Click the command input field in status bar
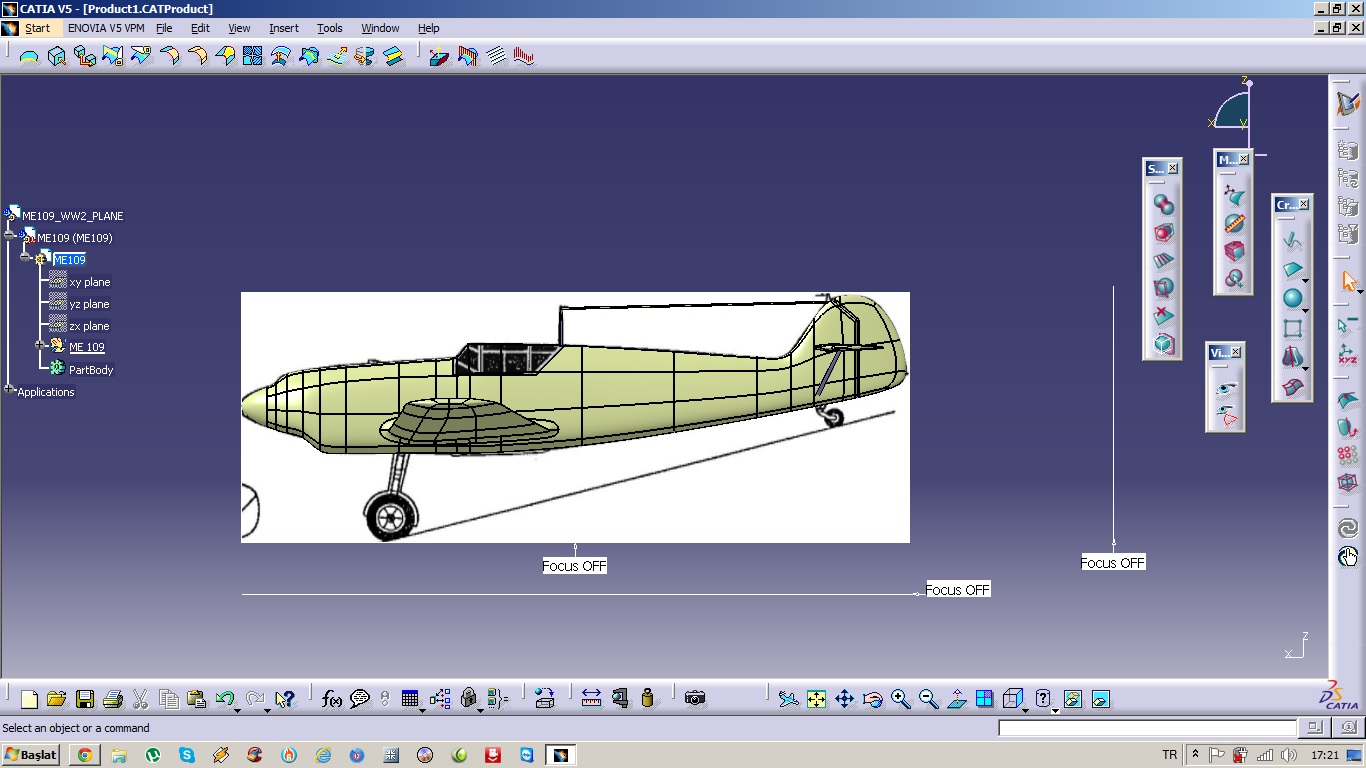 1146,728
